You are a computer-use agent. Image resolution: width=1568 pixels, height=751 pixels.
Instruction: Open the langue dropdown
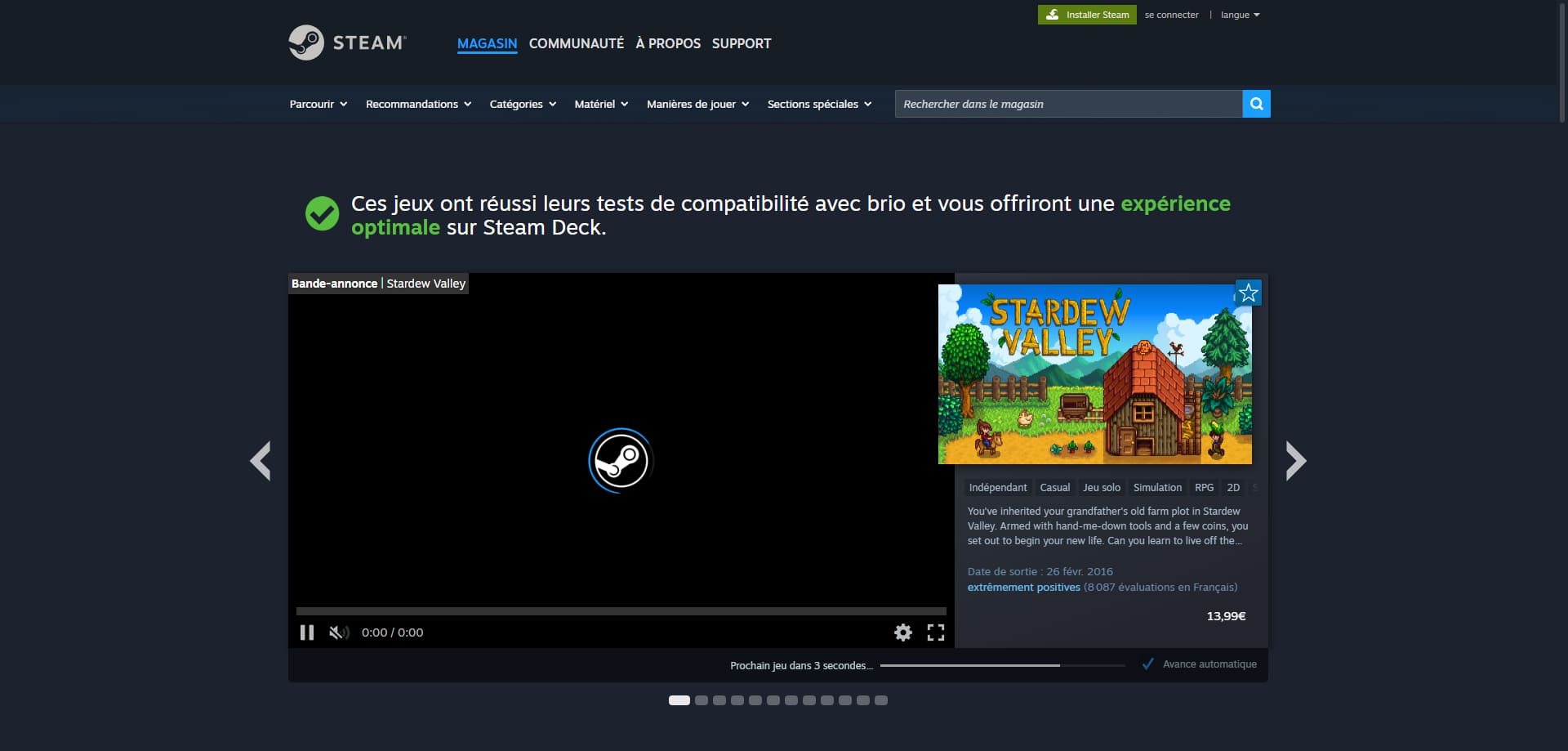tap(1240, 15)
